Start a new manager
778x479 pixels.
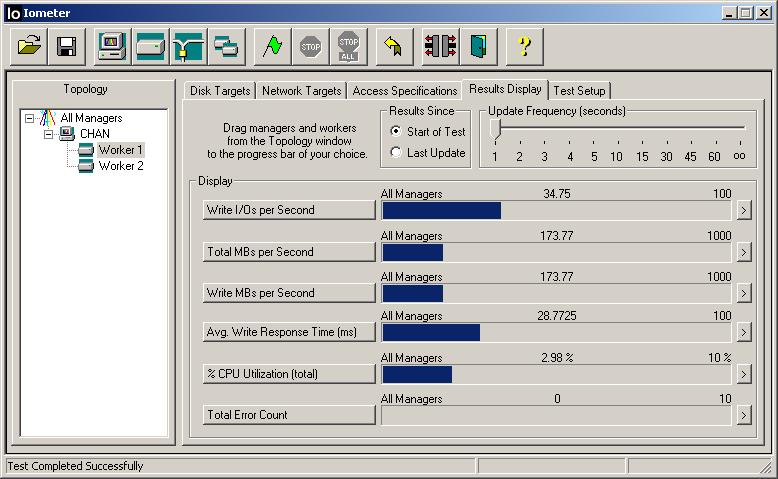tap(113, 47)
